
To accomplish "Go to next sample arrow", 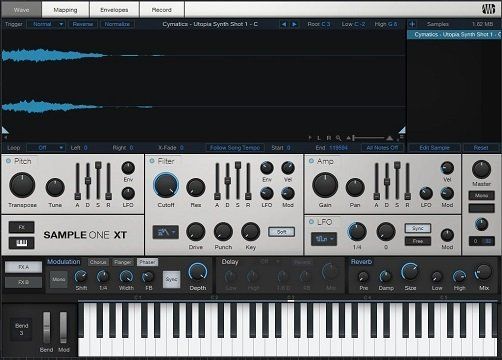I will point(294,24).
